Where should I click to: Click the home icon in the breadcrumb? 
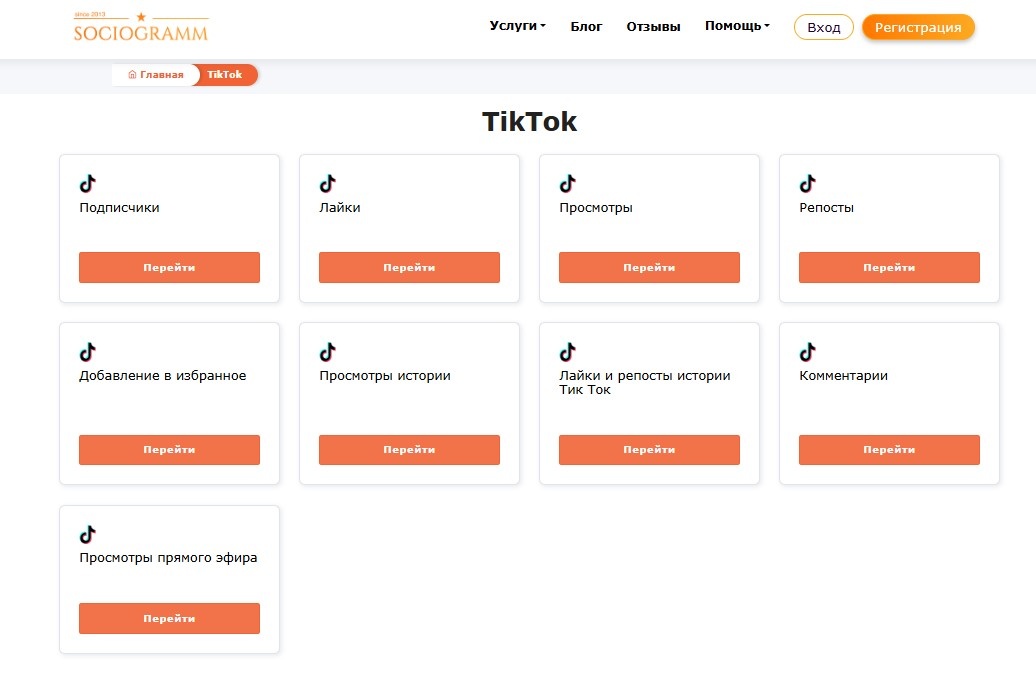(132, 75)
